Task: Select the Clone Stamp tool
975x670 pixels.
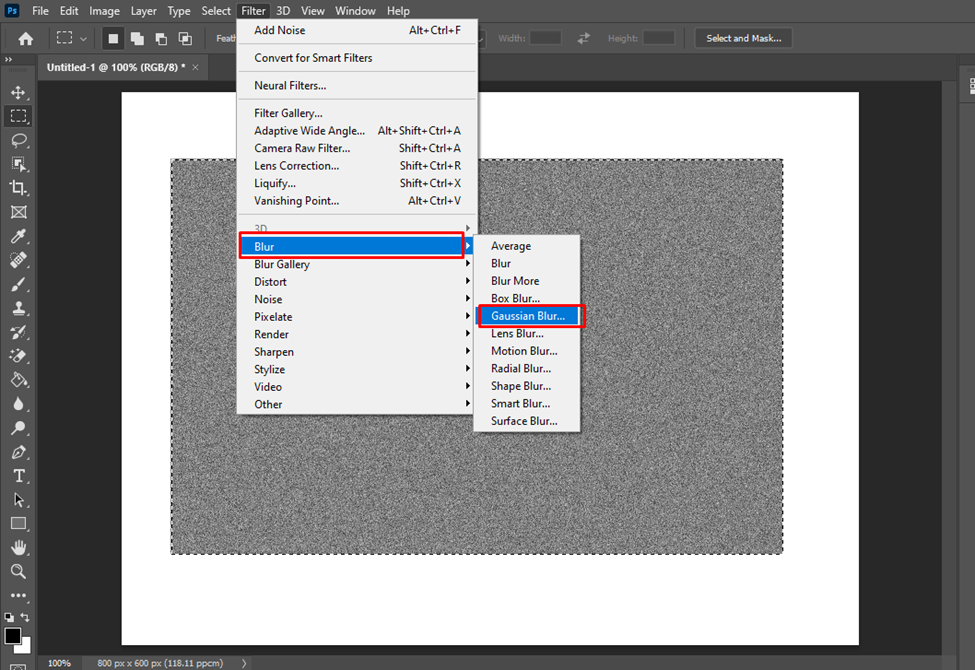Action: point(19,308)
